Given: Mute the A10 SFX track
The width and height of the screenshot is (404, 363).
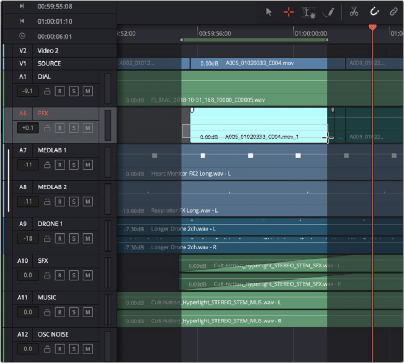Looking at the screenshot, I should pyautogui.click(x=88, y=275).
